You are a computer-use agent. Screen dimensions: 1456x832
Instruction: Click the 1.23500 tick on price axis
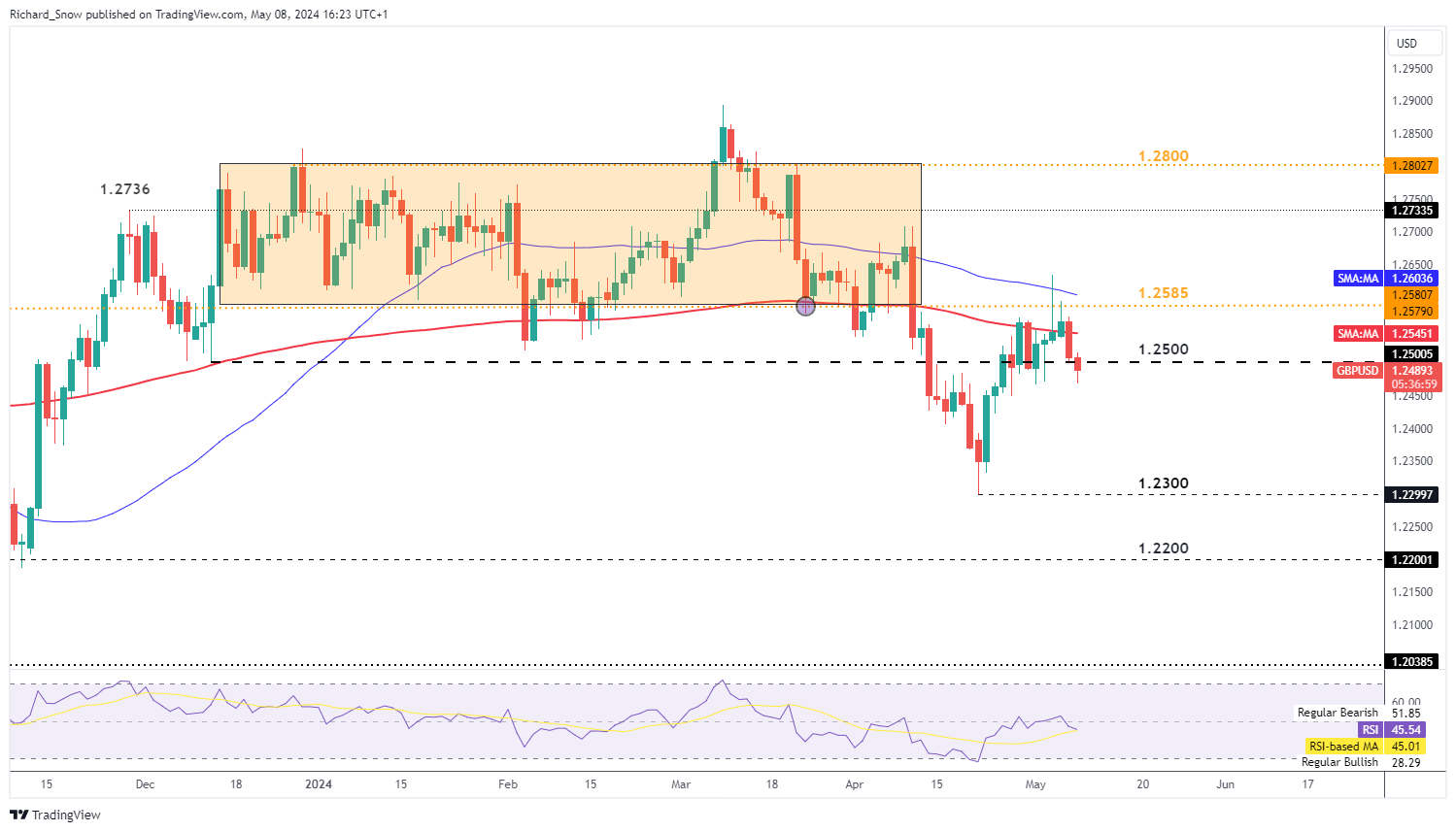(x=1412, y=461)
